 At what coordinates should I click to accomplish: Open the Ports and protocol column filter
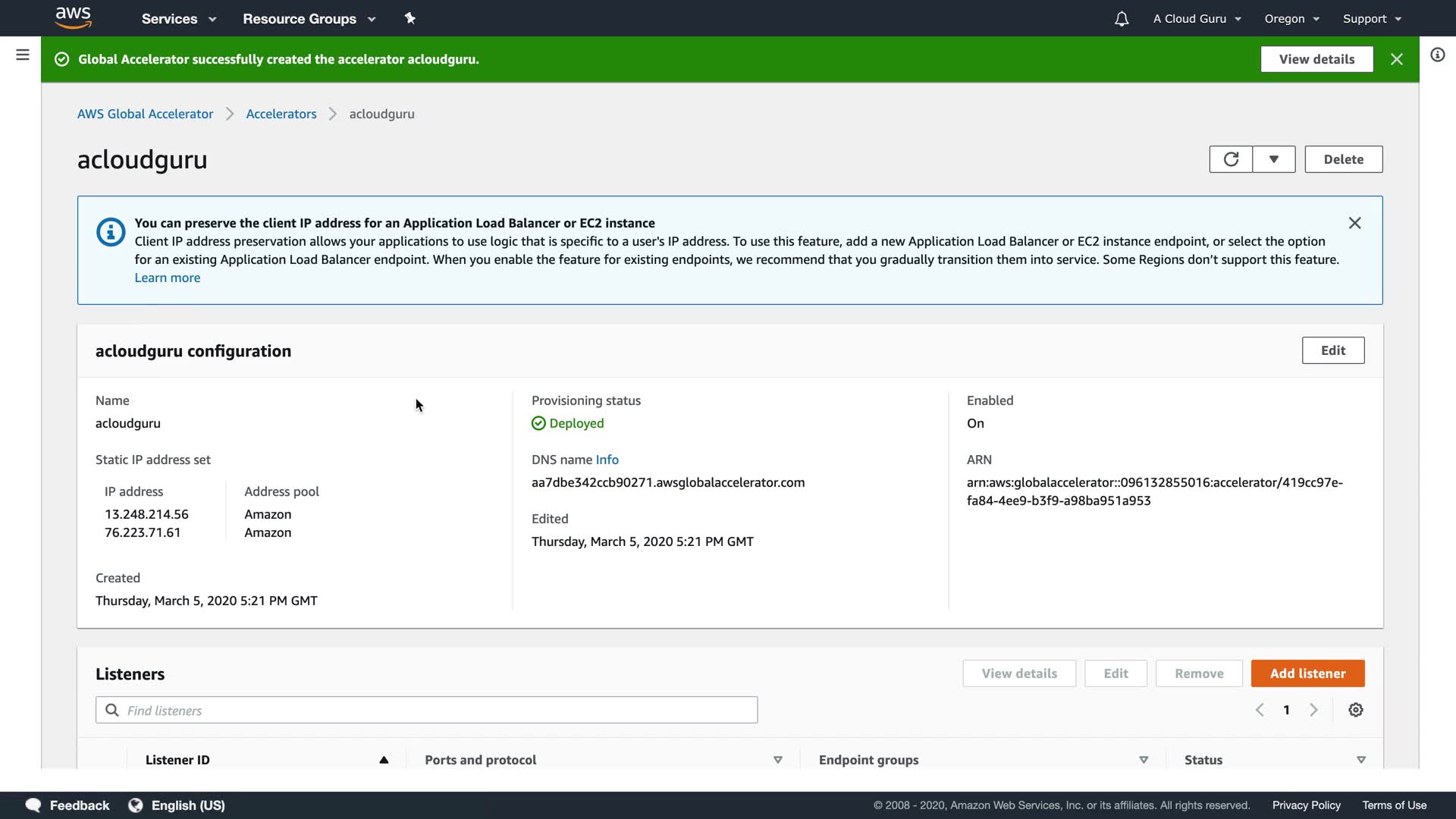point(777,760)
